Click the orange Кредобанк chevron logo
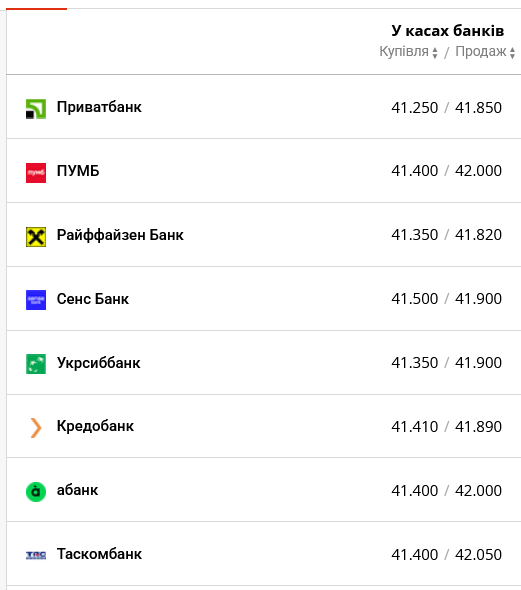Image resolution: width=521 pixels, height=590 pixels. (x=36, y=428)
